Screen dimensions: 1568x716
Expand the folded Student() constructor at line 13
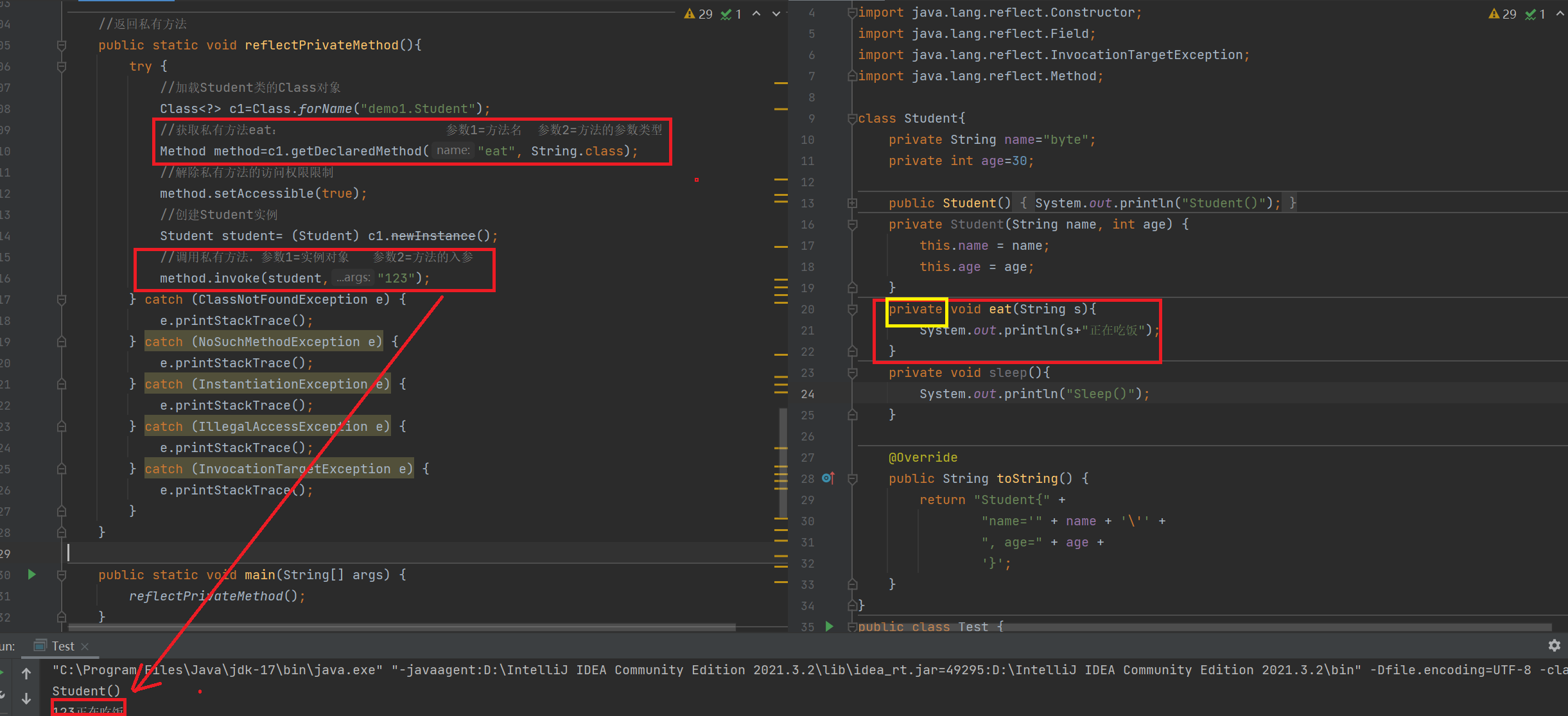852,203
